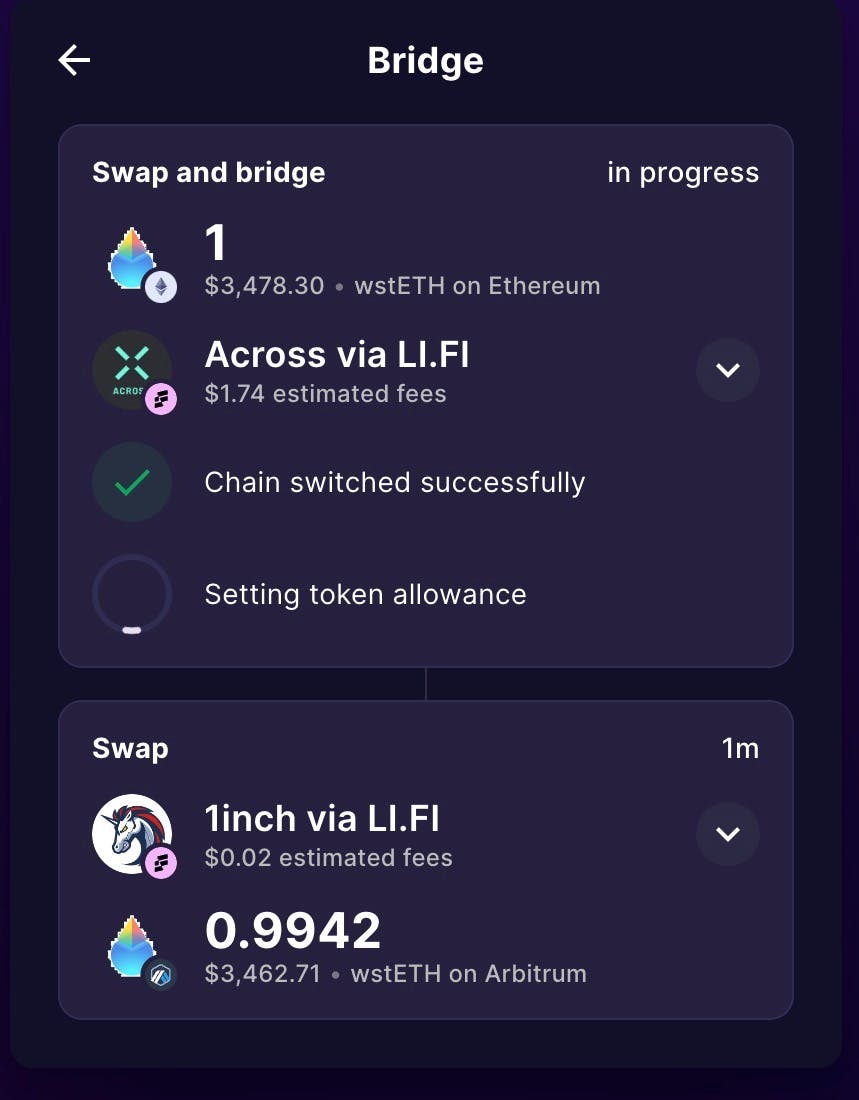Viewport: 859px width, 1100px height.
Task: Click the Bridge page title
Action: pos(425,61)
